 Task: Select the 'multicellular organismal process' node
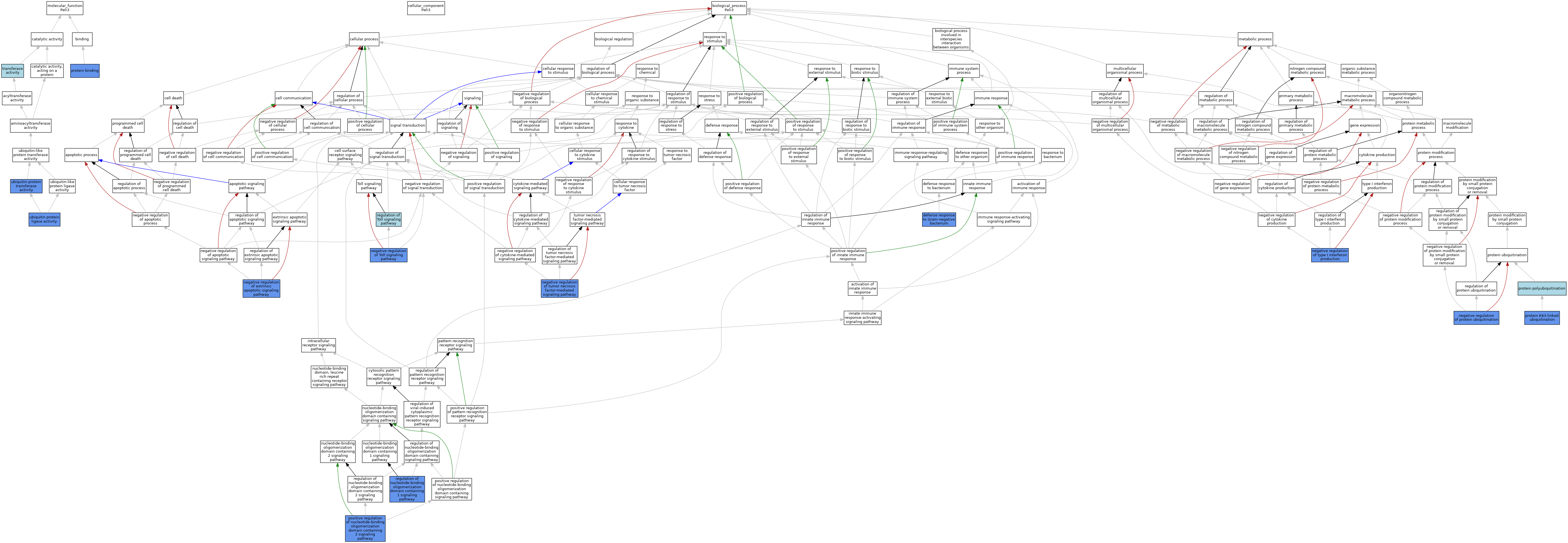click(x=1124, y=71)
